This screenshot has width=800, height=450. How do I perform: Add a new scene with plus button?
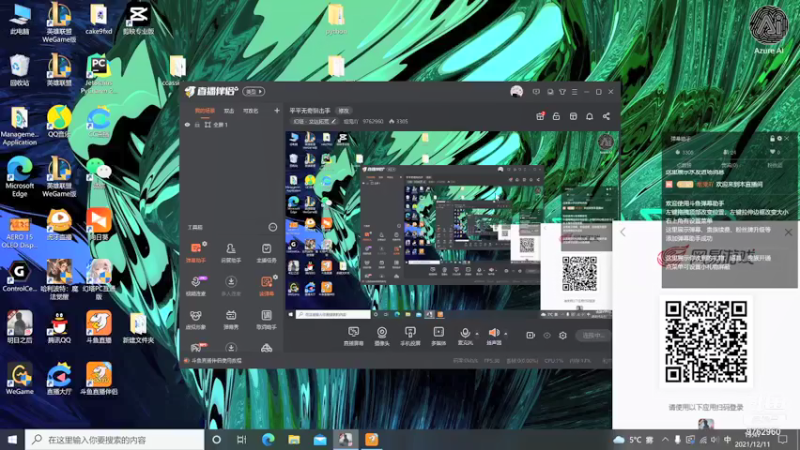[277, 110]
